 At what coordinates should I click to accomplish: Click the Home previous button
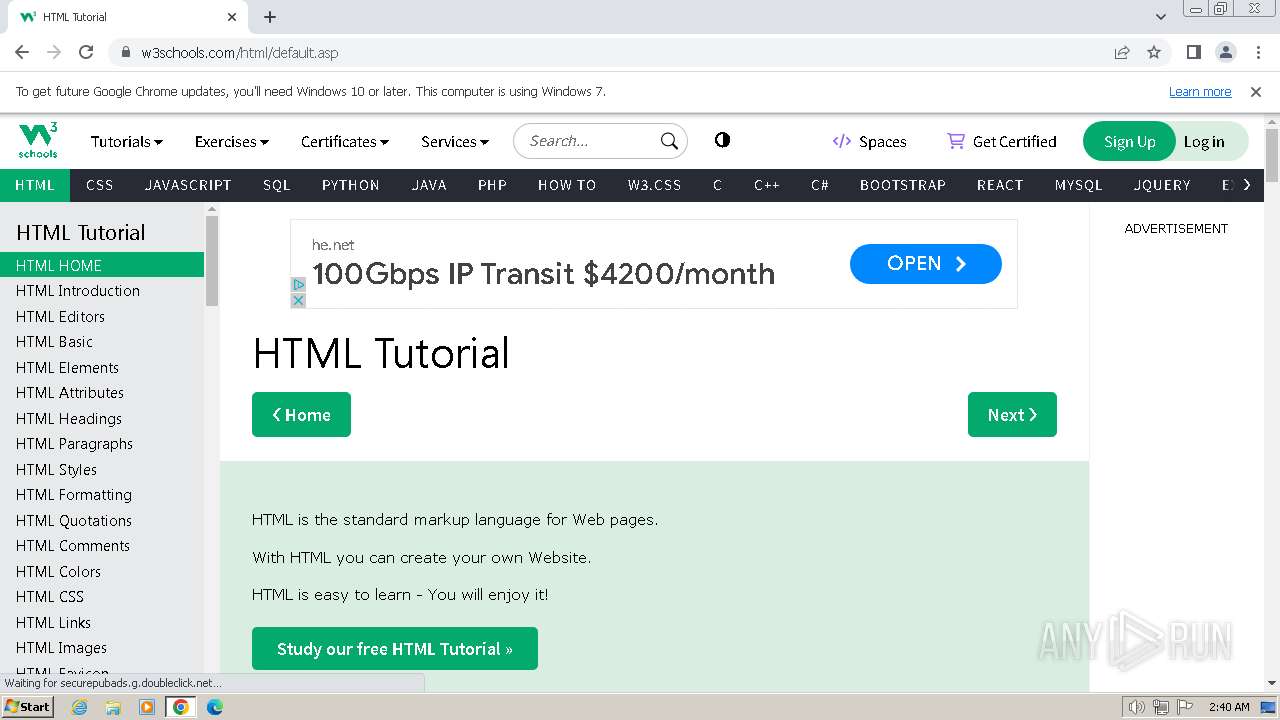[301, 415]
